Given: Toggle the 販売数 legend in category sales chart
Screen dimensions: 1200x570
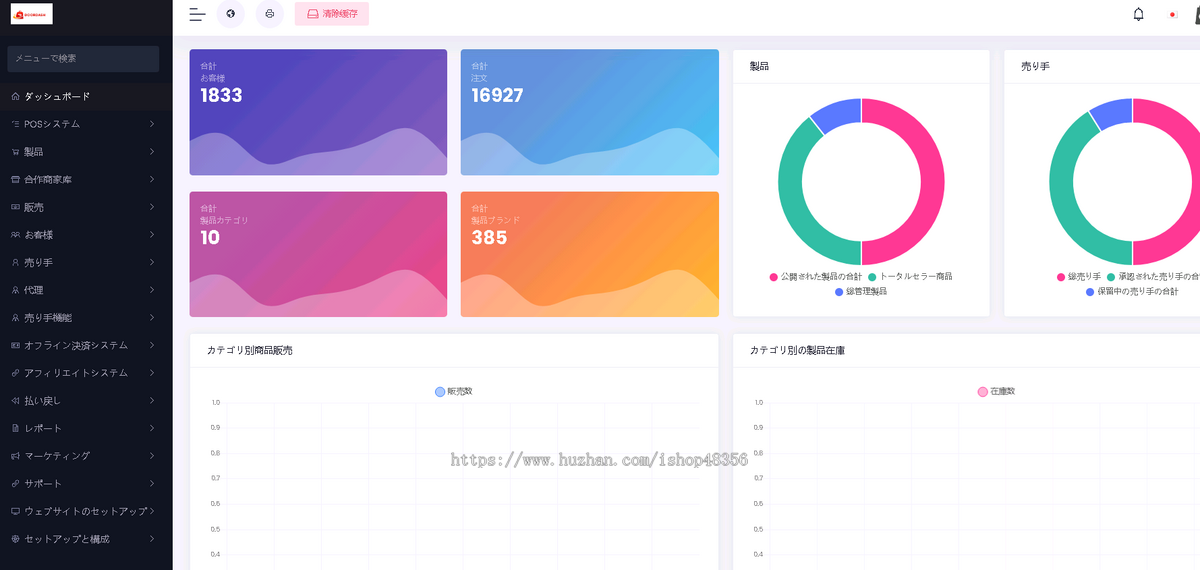Looking at the screenshot, I should [x=453, y=391].
